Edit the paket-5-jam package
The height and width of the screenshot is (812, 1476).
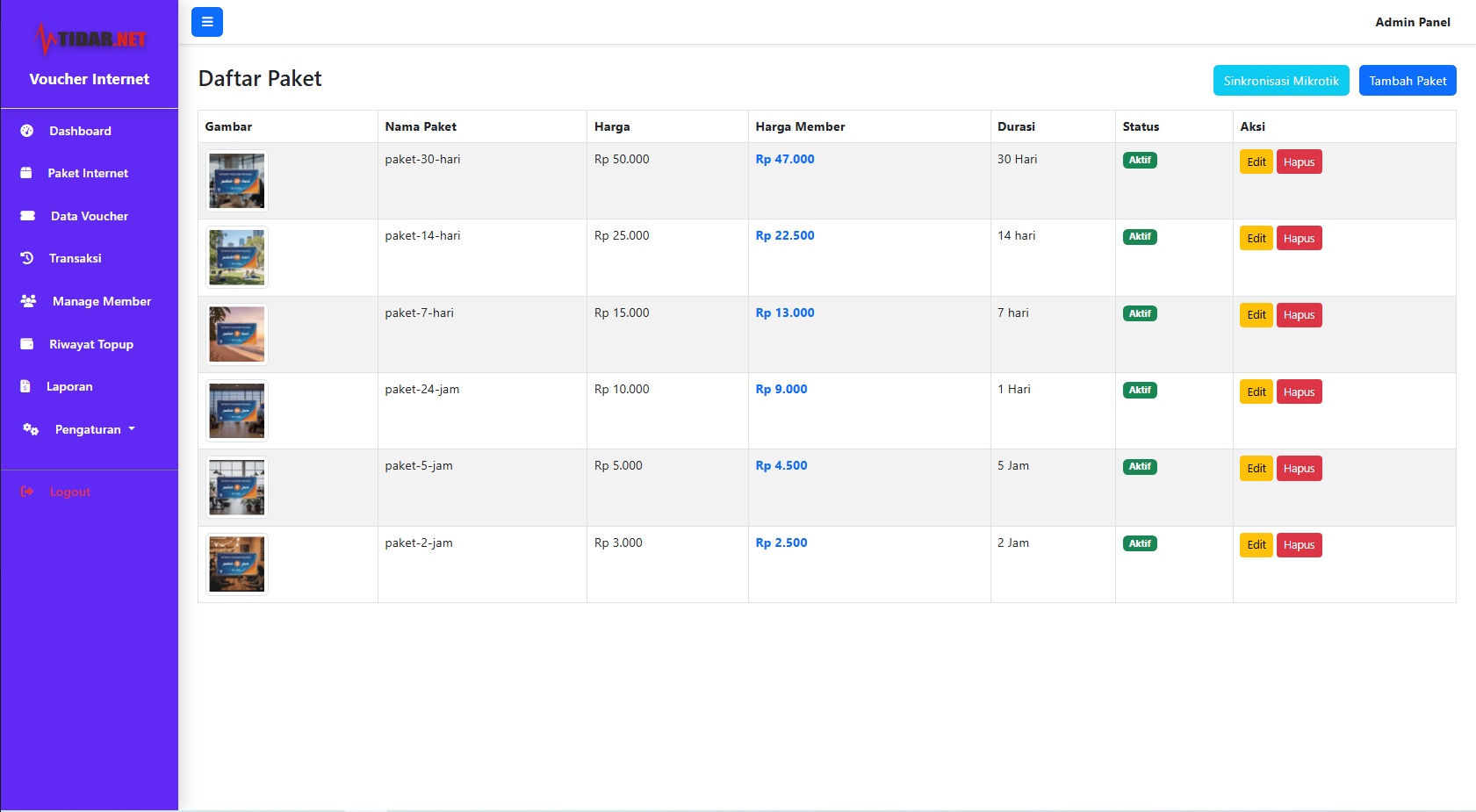pos(1256,468)
